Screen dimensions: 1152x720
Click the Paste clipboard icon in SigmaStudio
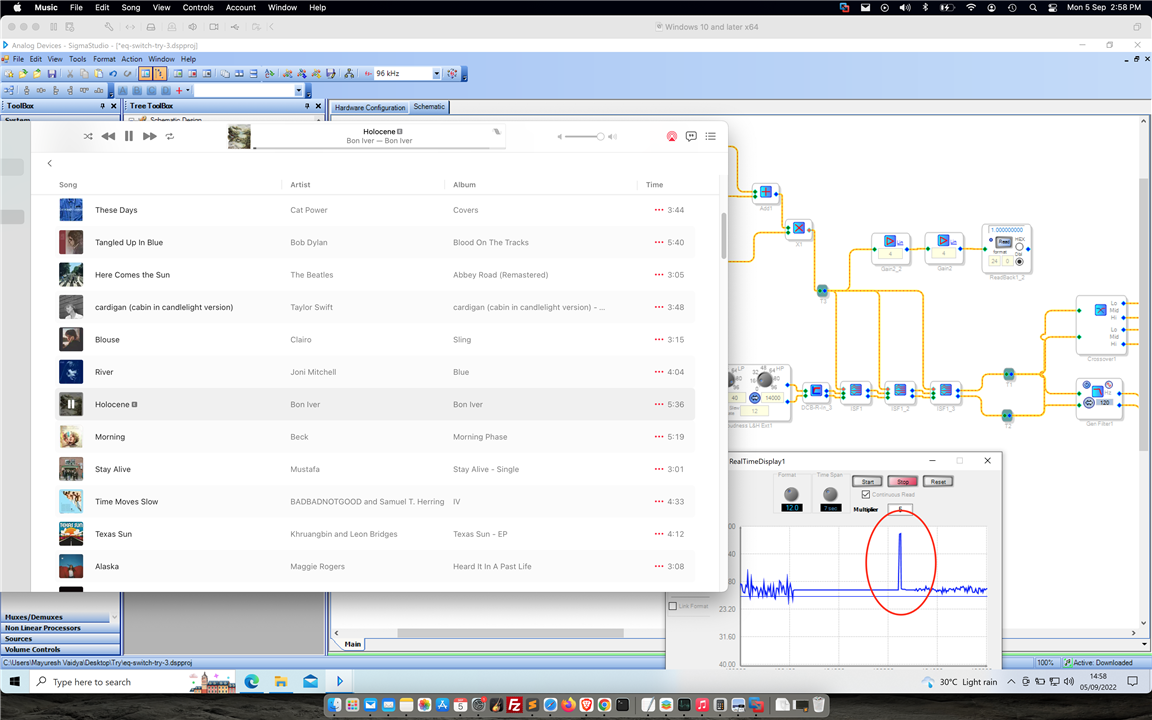(98, 73)
